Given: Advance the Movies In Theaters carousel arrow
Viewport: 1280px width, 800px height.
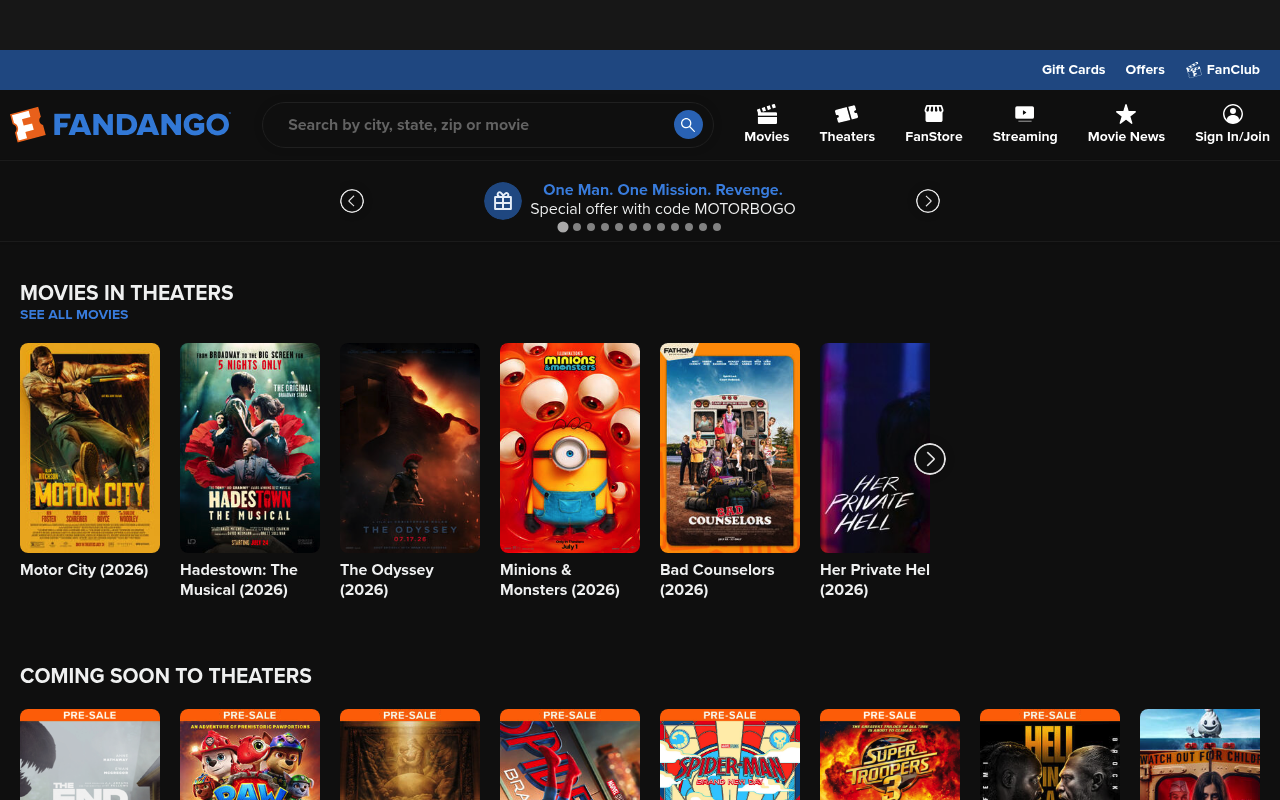Looking at the screenshot, I should click(x=930, y=459).
